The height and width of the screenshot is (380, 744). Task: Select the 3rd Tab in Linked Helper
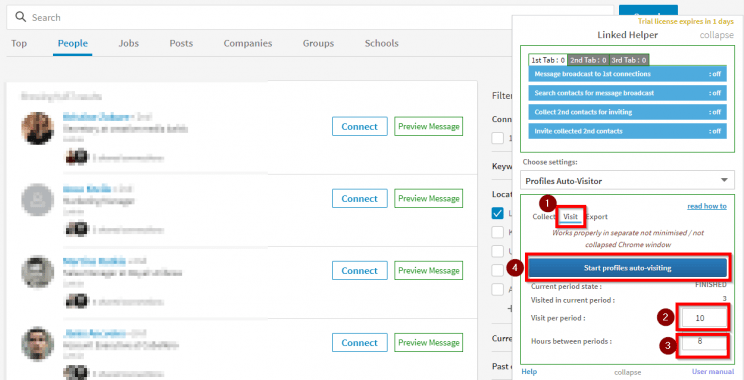[x=629, y=60]
